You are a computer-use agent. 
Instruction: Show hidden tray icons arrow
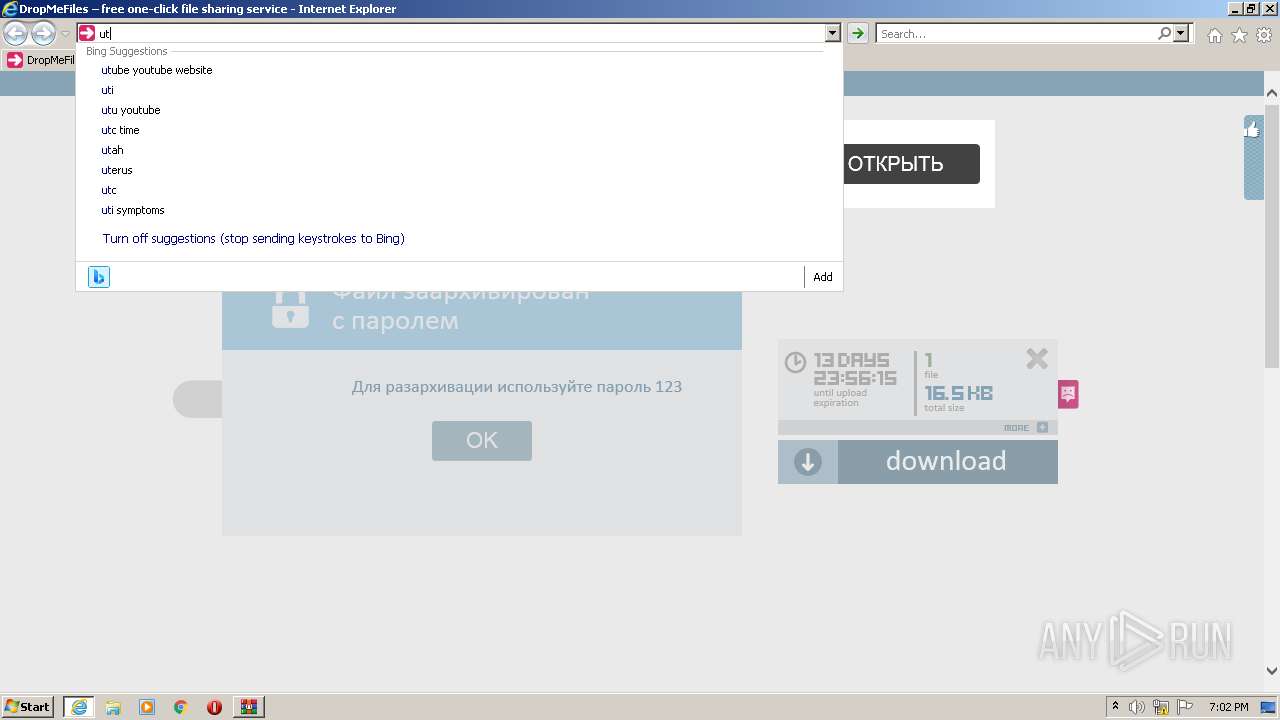click(x=1115, y=707)
